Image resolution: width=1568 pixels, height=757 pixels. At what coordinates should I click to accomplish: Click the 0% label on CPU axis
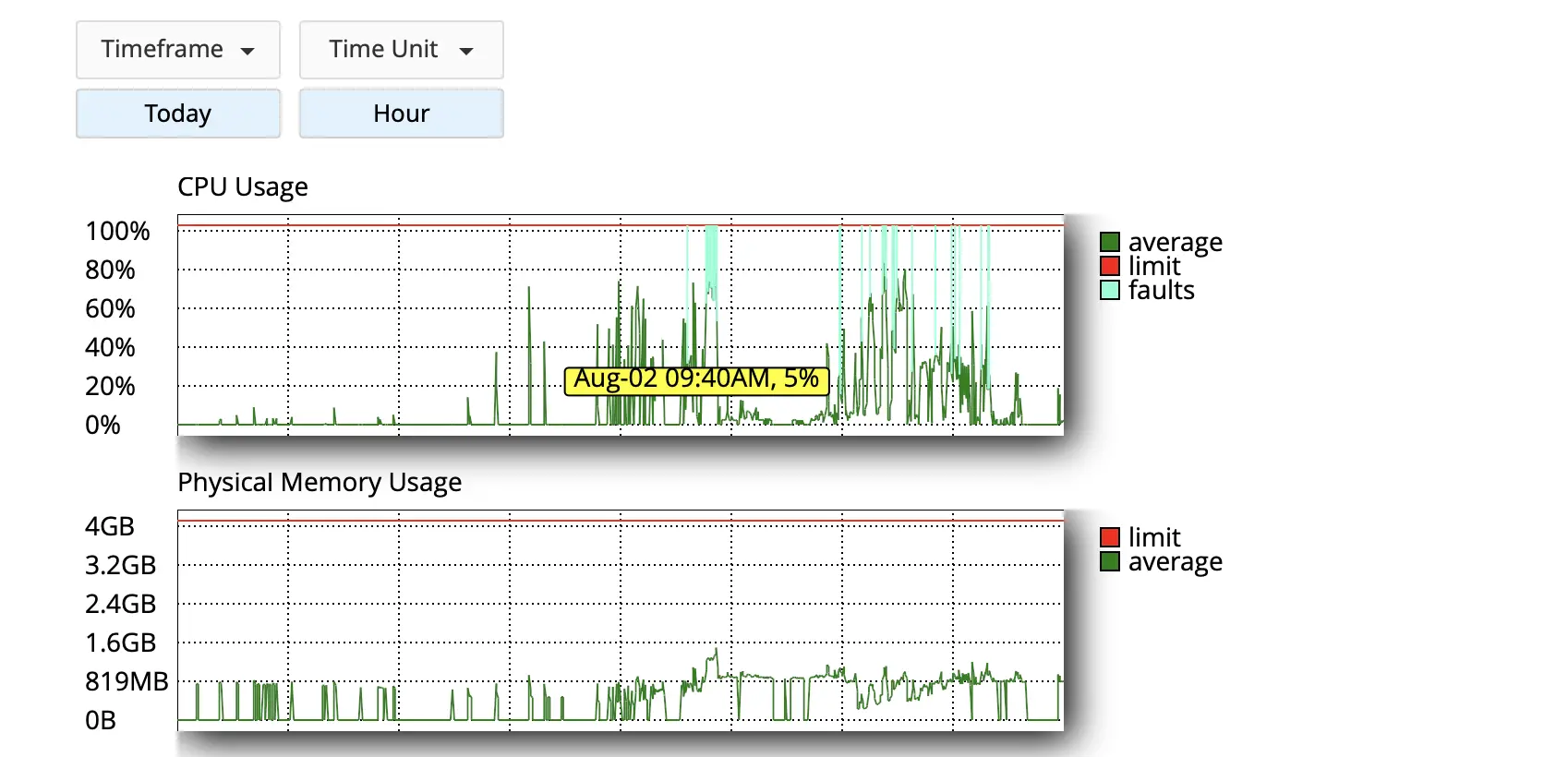103,425
